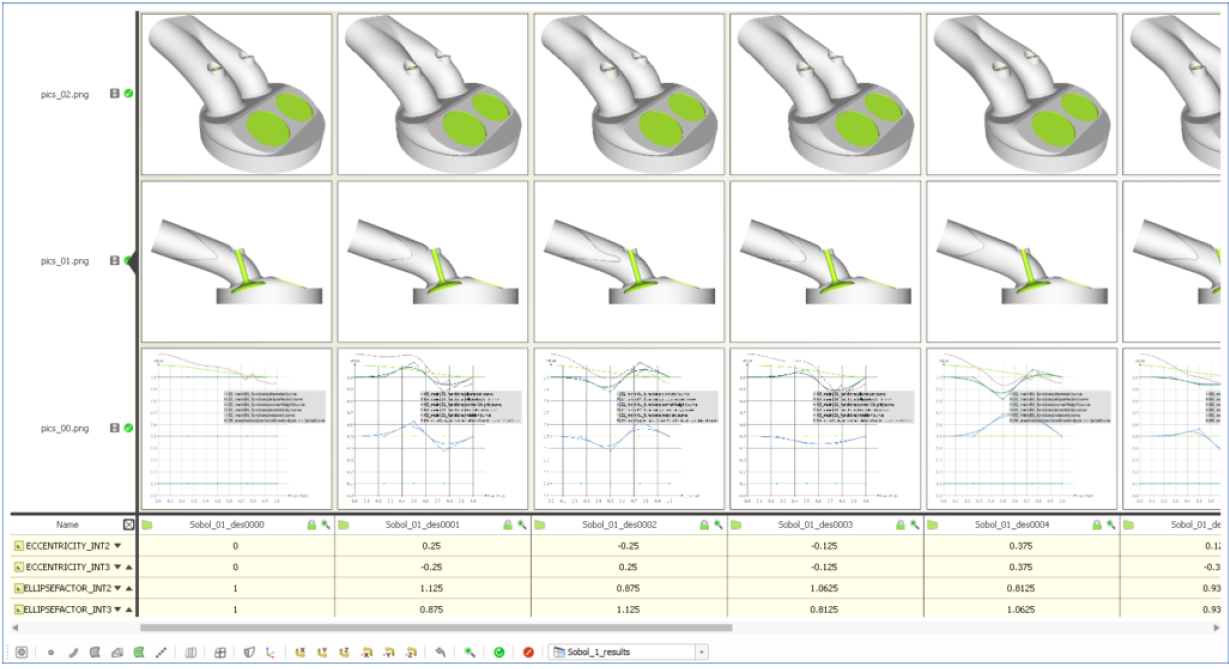Click the ELLIPSEFACTOR_INT2 parameter name
This screenshot has width=1229, height=669.
click(x=68, y=588)
